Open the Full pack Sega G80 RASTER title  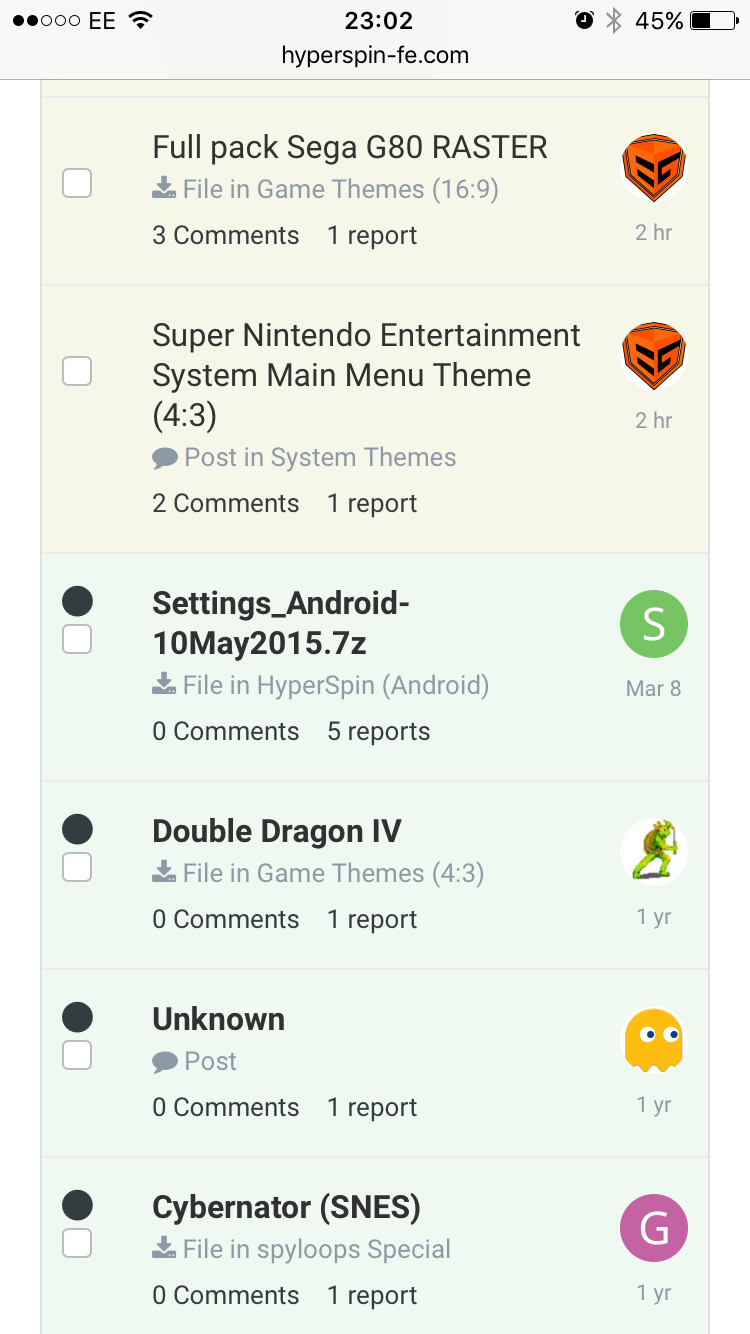coord(350,148)
